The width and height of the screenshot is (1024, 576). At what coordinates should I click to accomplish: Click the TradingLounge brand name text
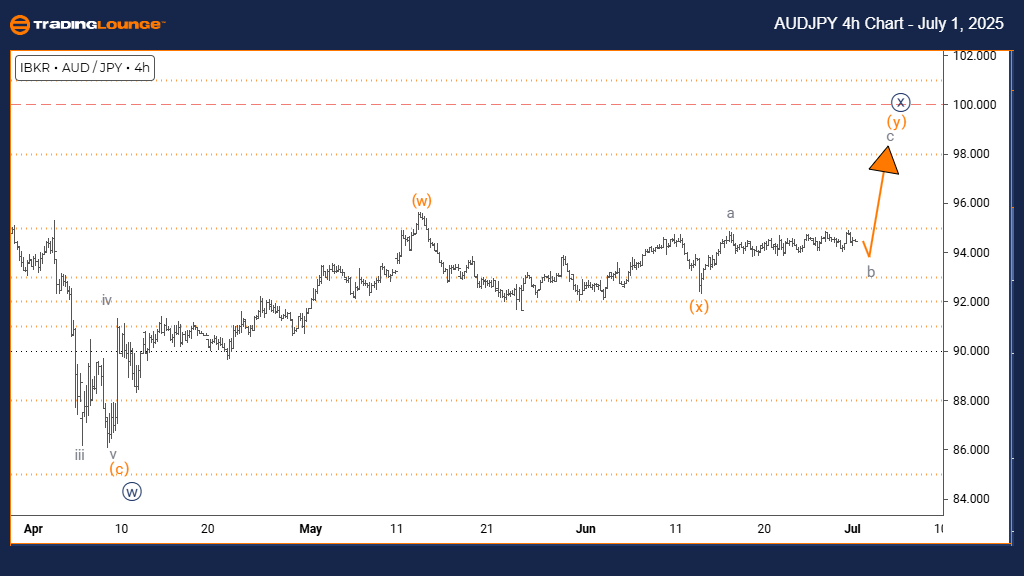pyautogui.click(x=100, y=24)
